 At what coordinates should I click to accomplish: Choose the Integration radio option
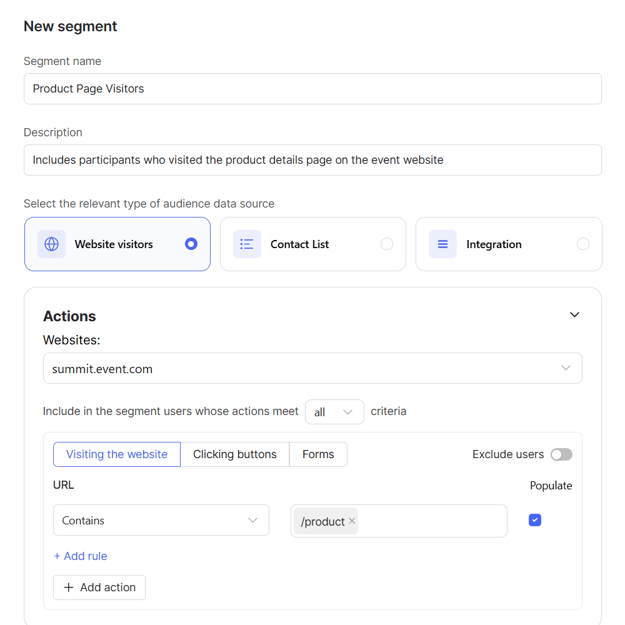pyautogui.click(x=582, y=244)
